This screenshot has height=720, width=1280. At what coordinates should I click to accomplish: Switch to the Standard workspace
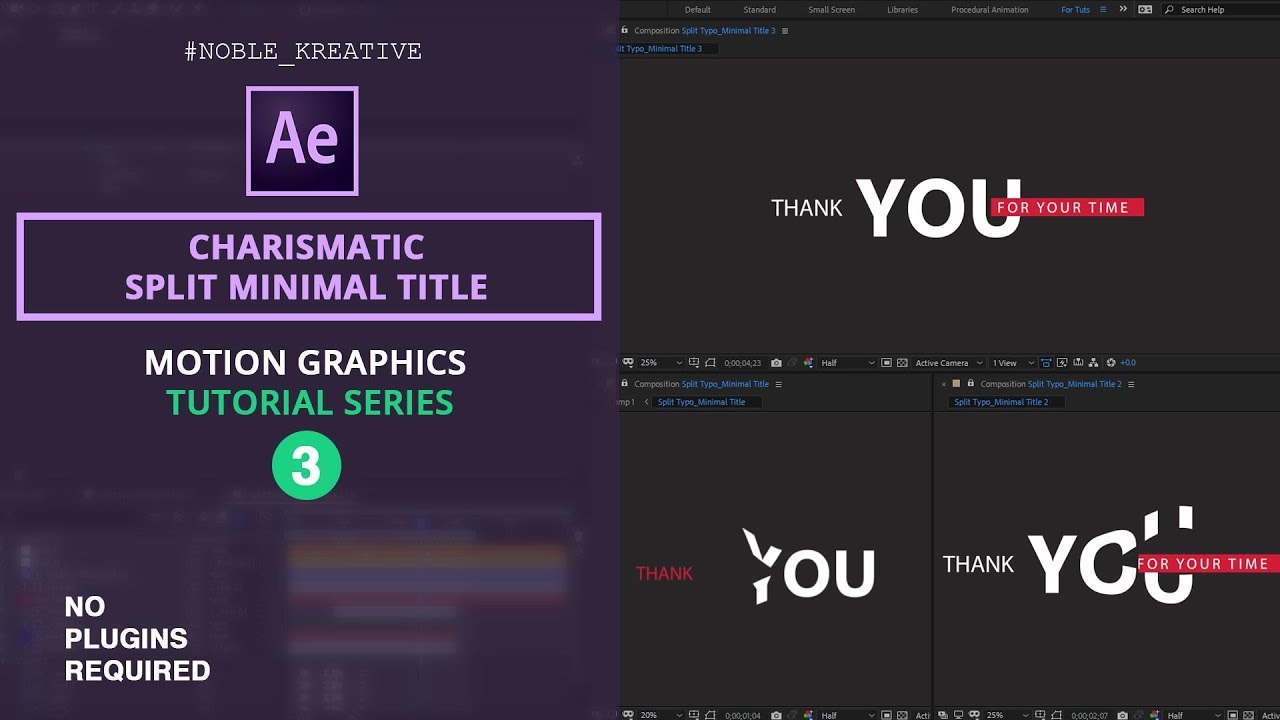[760, 9]
